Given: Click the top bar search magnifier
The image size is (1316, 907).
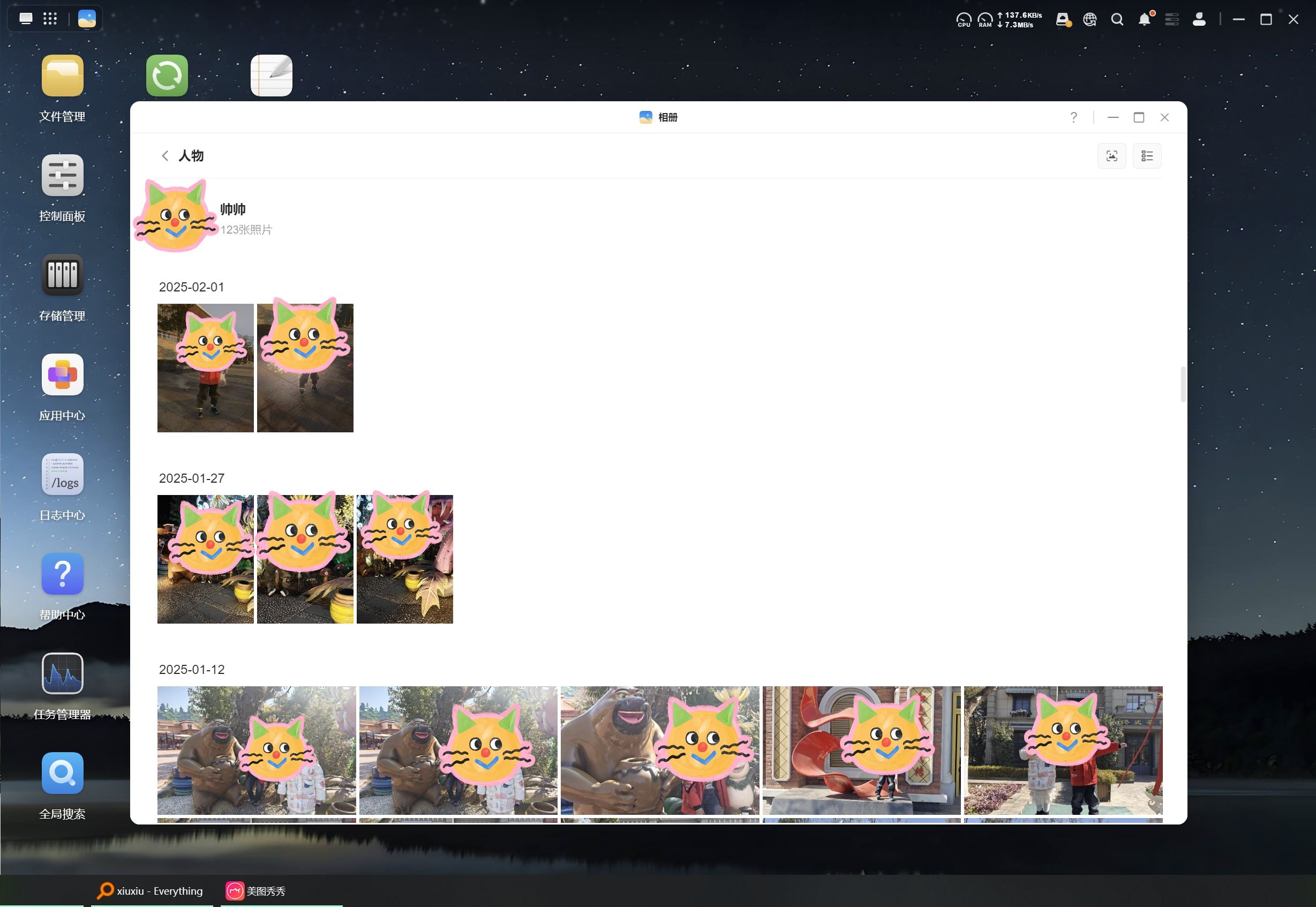Looking at the screenshot, I should (1117, 20).
